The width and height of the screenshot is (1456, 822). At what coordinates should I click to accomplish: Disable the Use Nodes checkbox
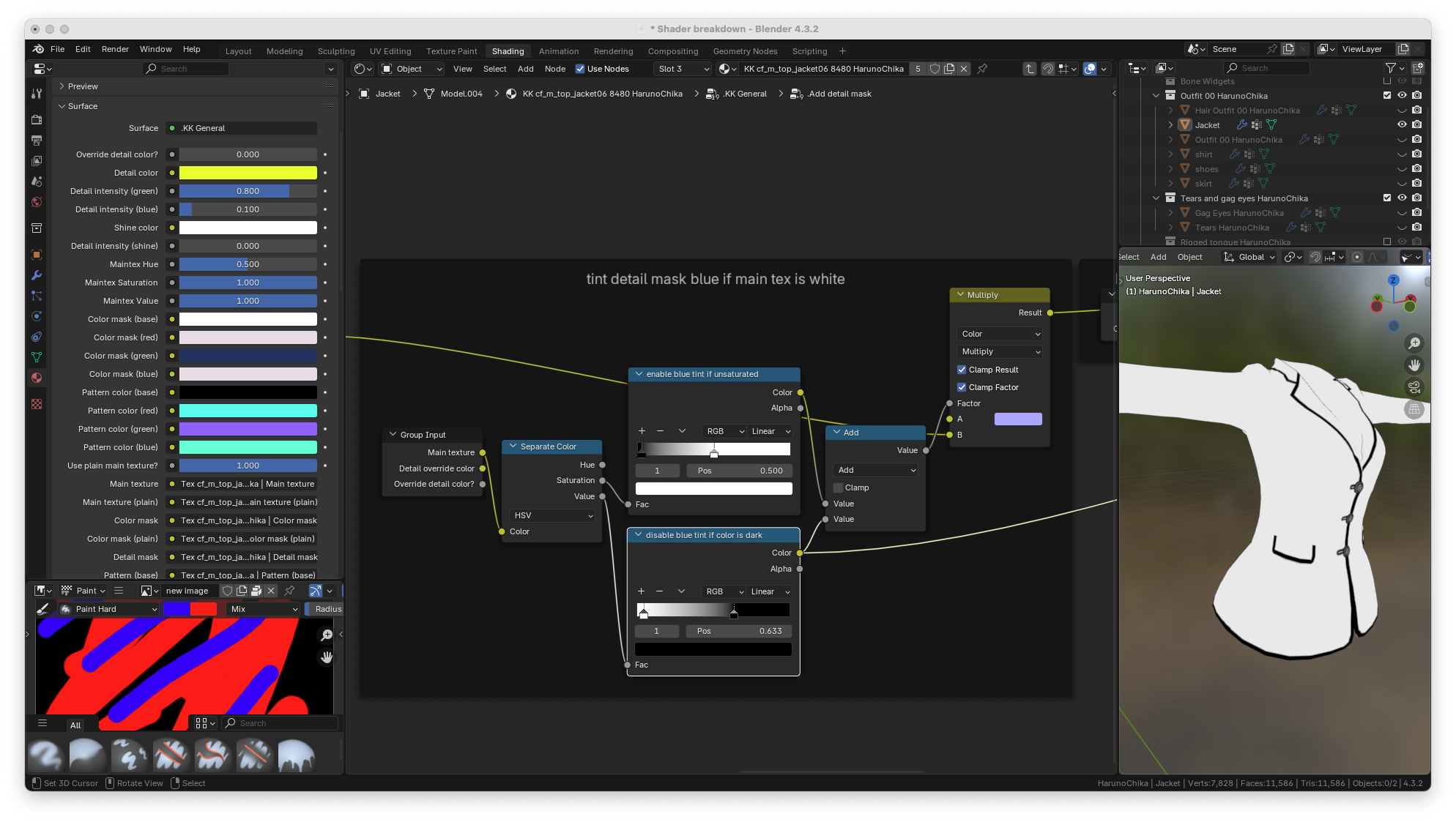point(580,69)
